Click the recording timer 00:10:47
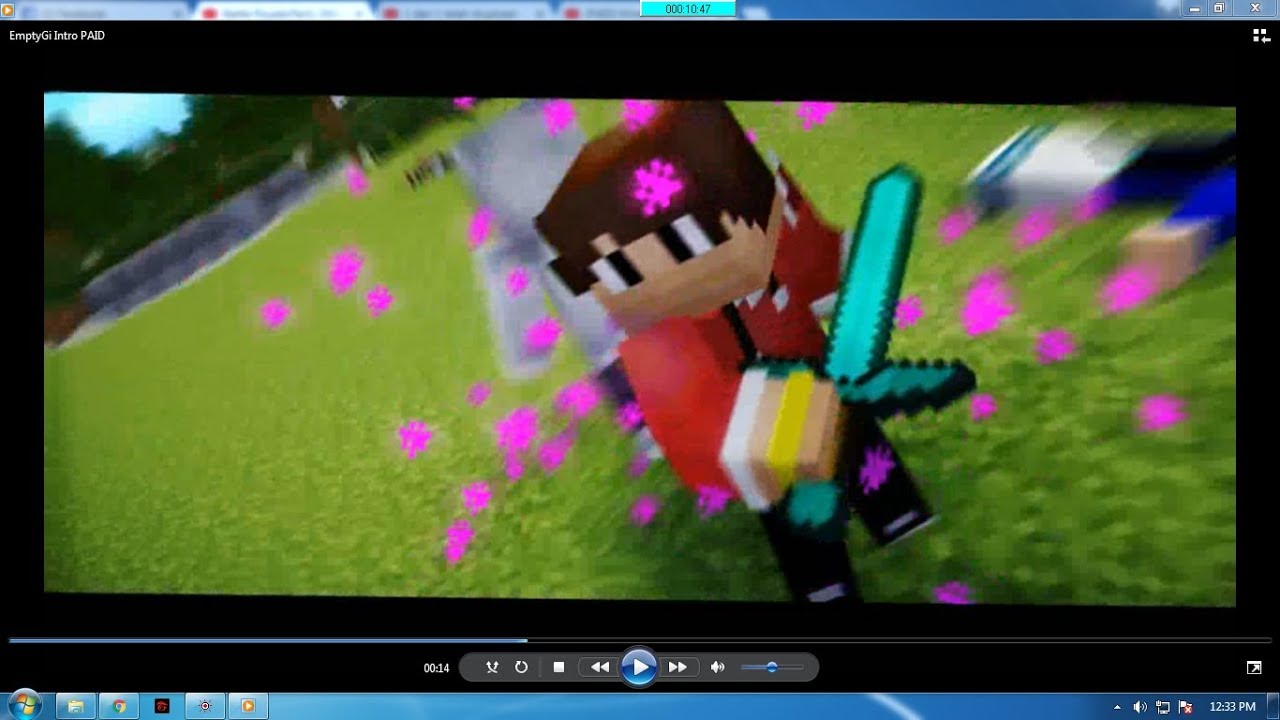 [x=687, y=8]
